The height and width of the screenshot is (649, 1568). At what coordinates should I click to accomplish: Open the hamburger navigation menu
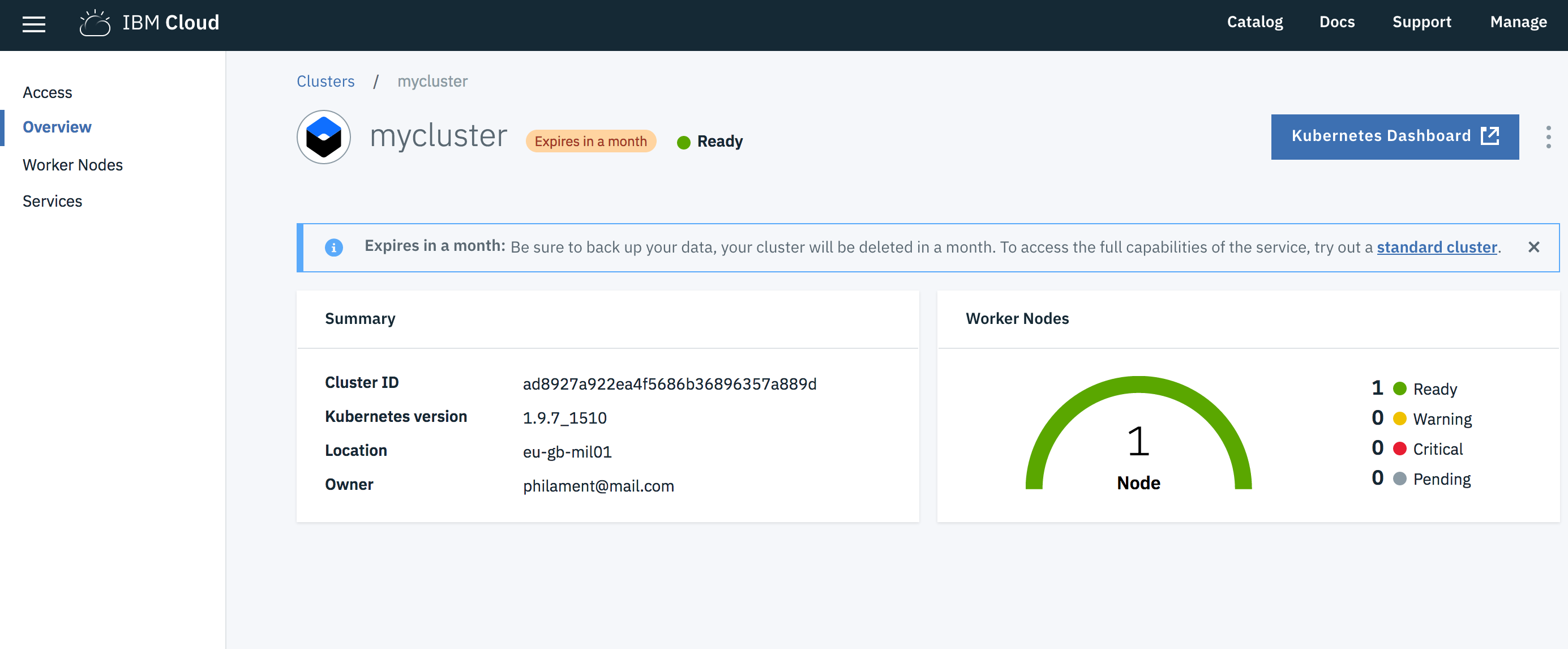coord(34,24)
